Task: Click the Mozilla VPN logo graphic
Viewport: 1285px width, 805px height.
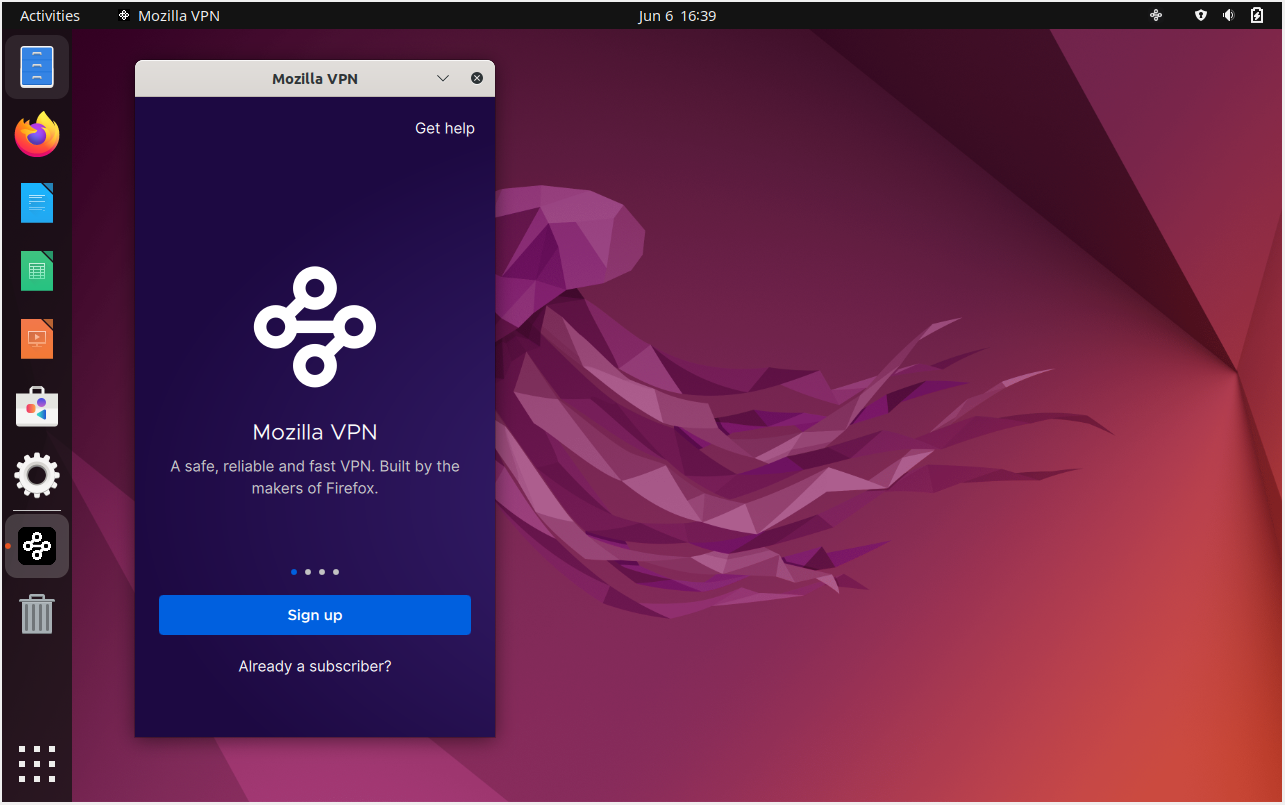Action: click(x=315, y=327)
